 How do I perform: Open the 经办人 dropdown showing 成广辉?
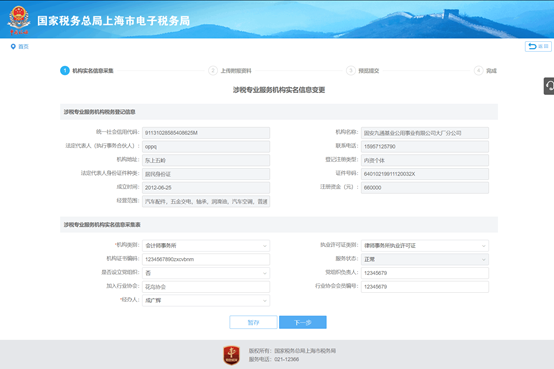[206, 300]
